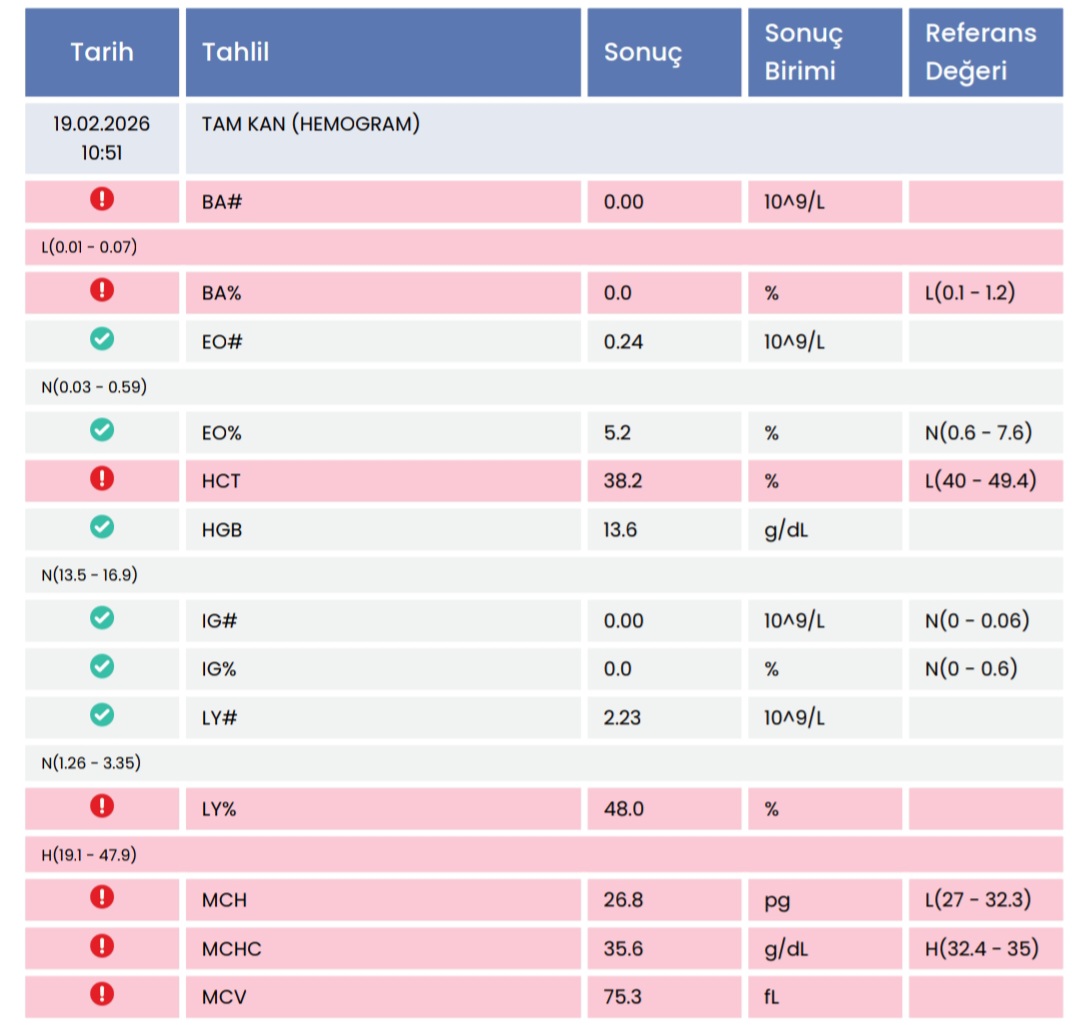Screen dimensions: 1072x1033
Task: Click the green check icon for LY#
Action: 102,714
